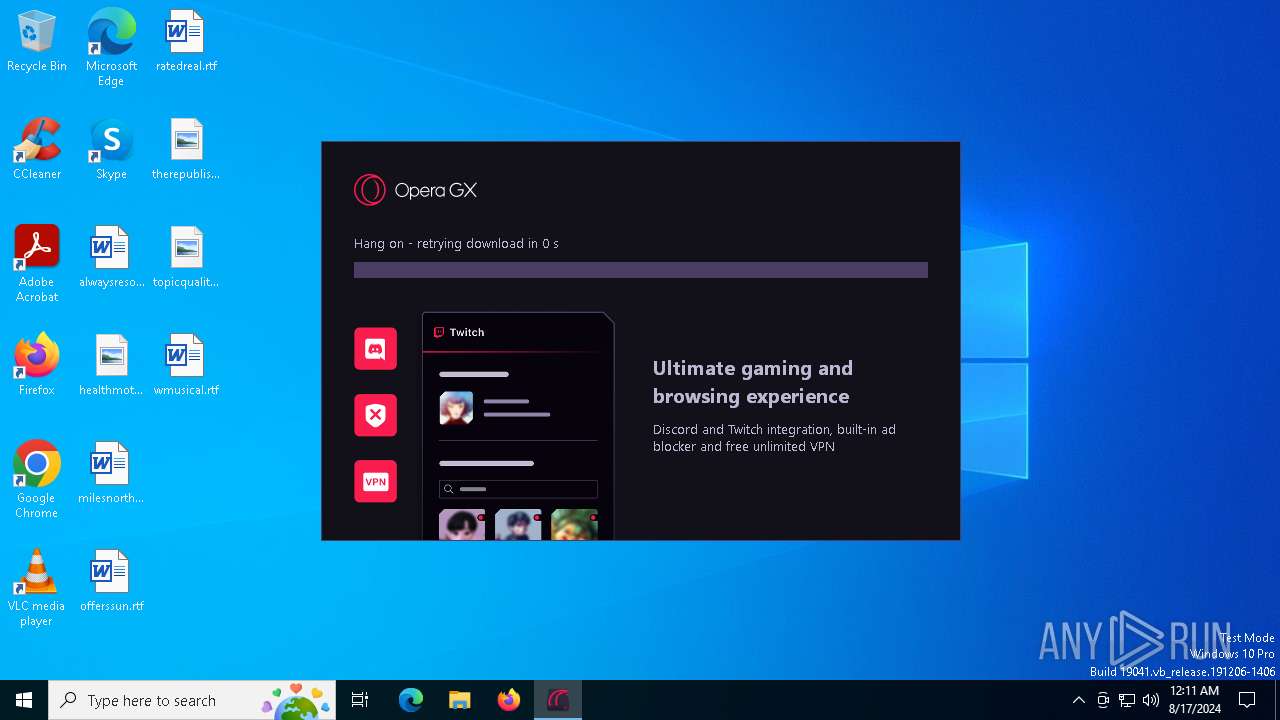Click the ad blocker shield icon in the installer
Image resolution: width=1280 pixels, height=720 pixels.
(376, 415)
